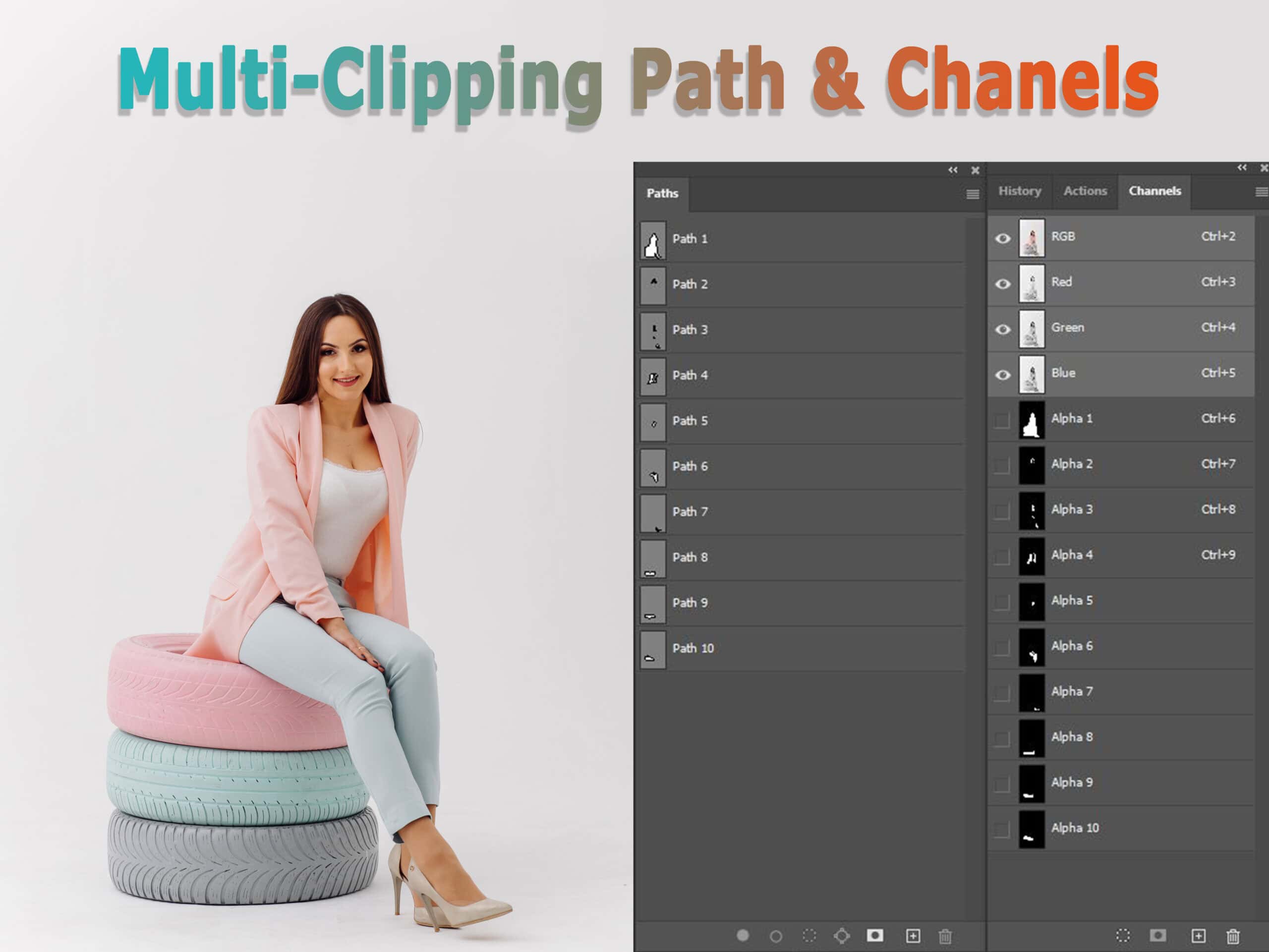Show the Alpha 1 channel

click(x=1003, y=419)
